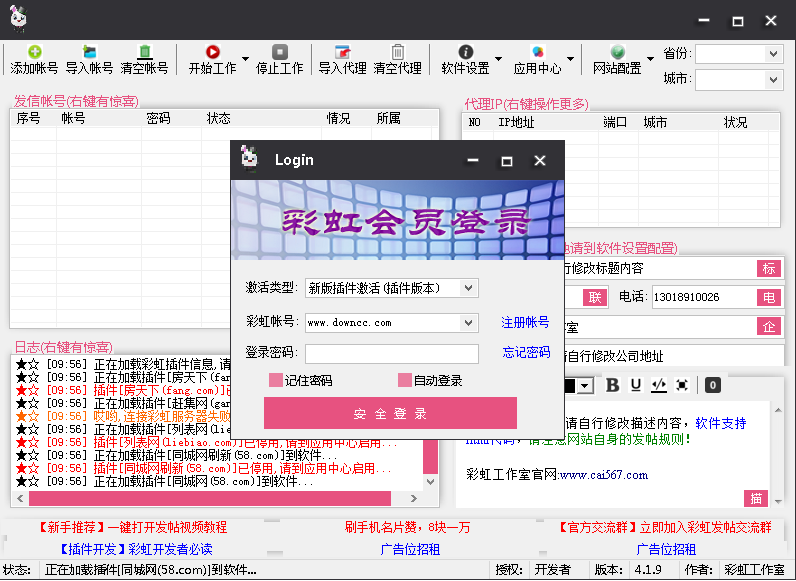Enable the 记住密码 remember password checkbox
This screenshot has height=581, width=796.
[277, 381]
